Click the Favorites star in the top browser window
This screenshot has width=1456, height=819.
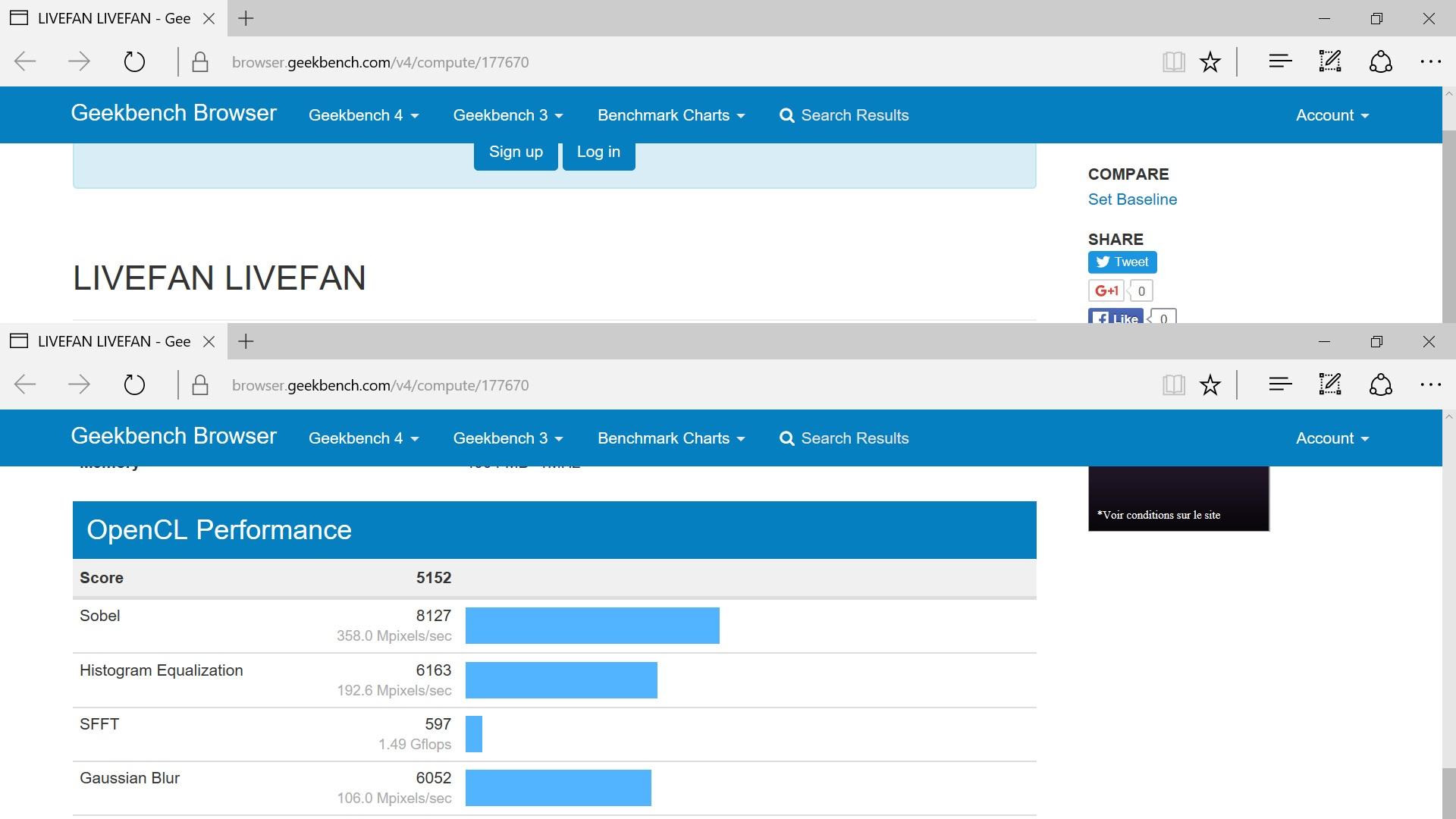pos(1210,61)
